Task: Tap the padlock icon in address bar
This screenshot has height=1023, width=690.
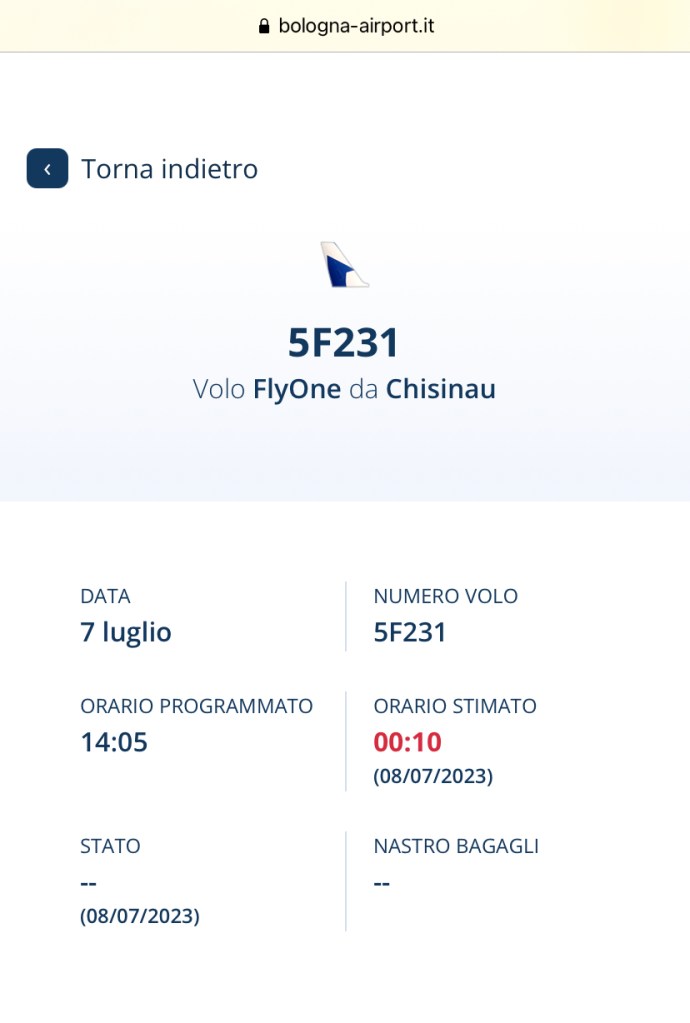Action: click(263, 26)
